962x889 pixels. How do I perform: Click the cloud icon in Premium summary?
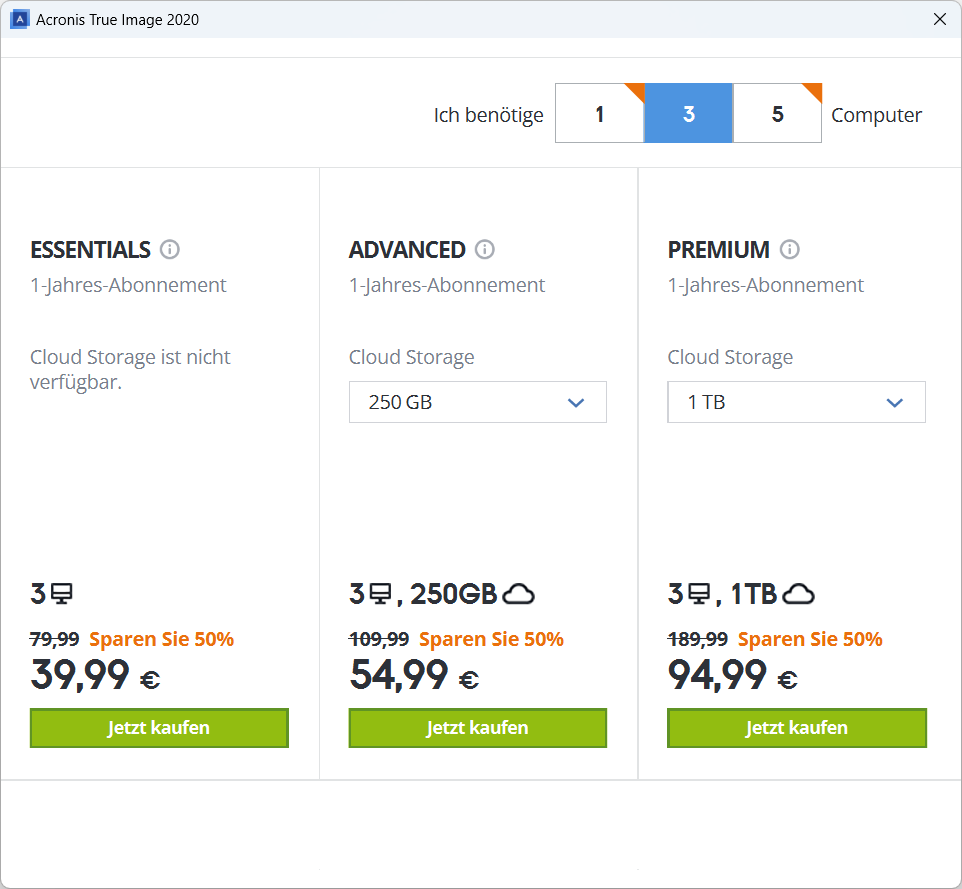pyautogui.click(x=798, y=595)
